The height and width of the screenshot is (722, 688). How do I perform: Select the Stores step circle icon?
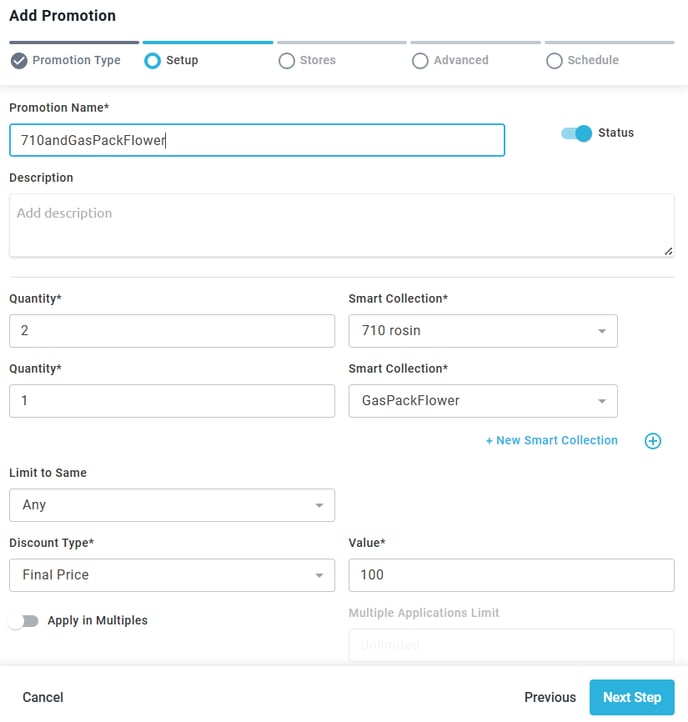coord(286,60)
